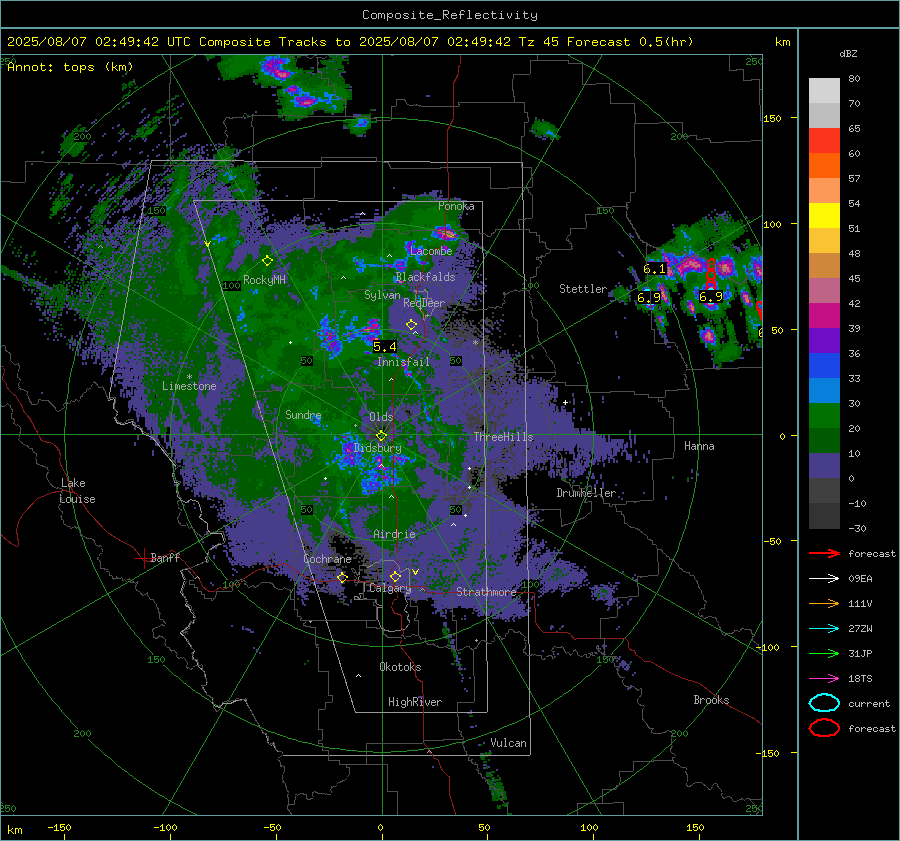Click the Cochrane city label
This screenshot has width=900, height=841.
[x=327, y=559]
